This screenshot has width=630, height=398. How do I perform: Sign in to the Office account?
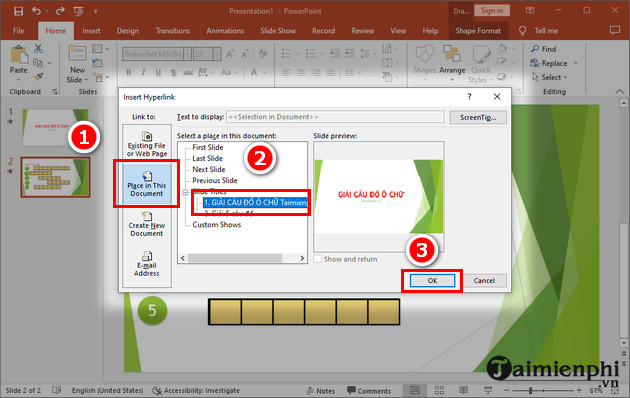[x=492, y=11]
